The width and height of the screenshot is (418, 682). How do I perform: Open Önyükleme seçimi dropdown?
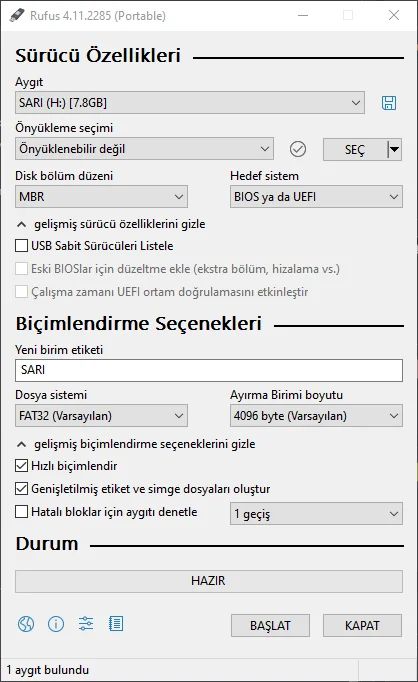[144, 149]
